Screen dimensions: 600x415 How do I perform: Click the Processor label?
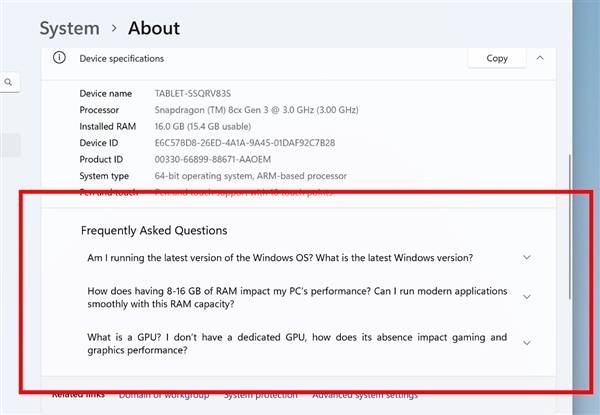click(x=99, y=110)
